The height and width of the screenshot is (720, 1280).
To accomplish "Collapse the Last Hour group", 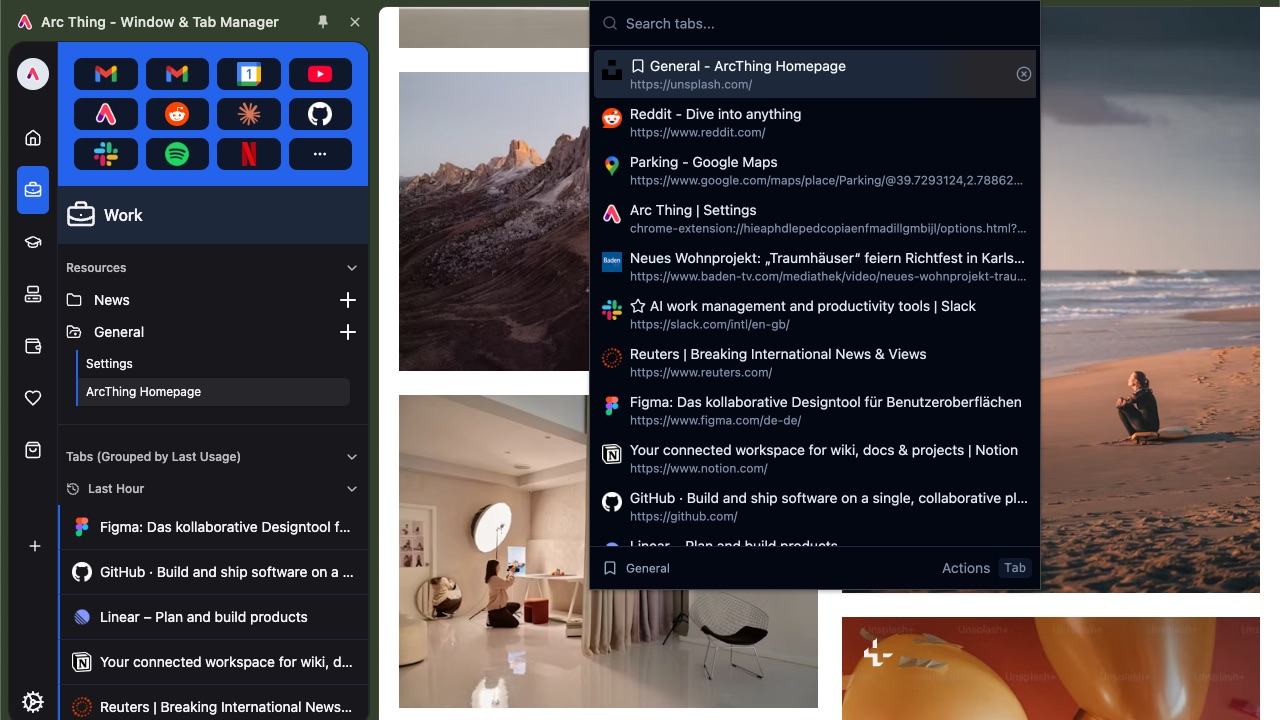I will click(352, 489).
